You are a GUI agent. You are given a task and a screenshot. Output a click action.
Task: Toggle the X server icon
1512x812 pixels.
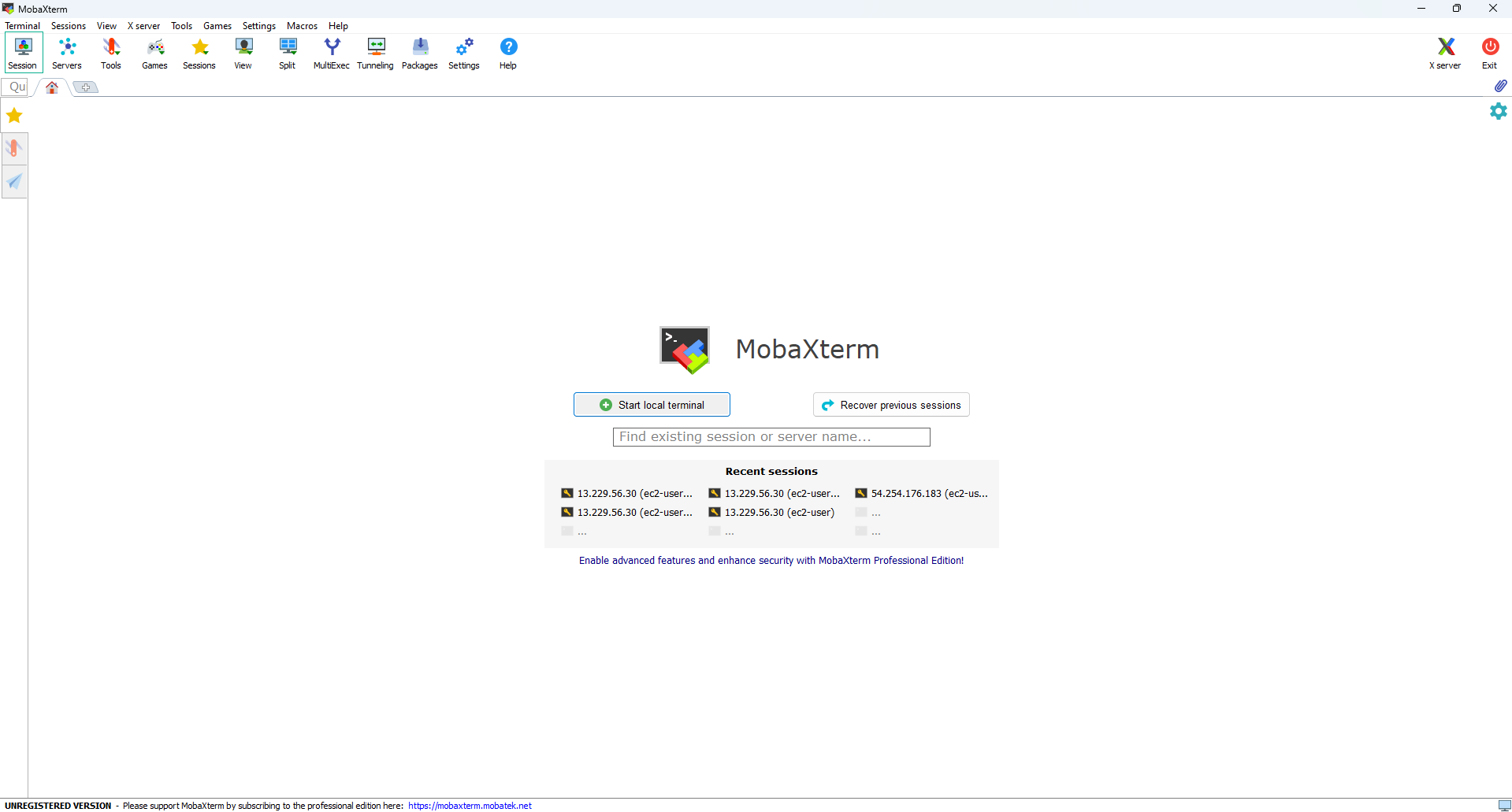[x=1446, y=54]
